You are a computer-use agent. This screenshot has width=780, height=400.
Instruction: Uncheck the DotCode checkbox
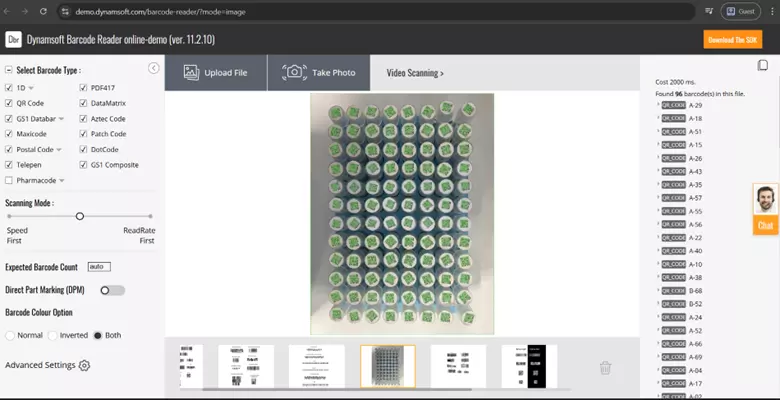pos(83,149)
